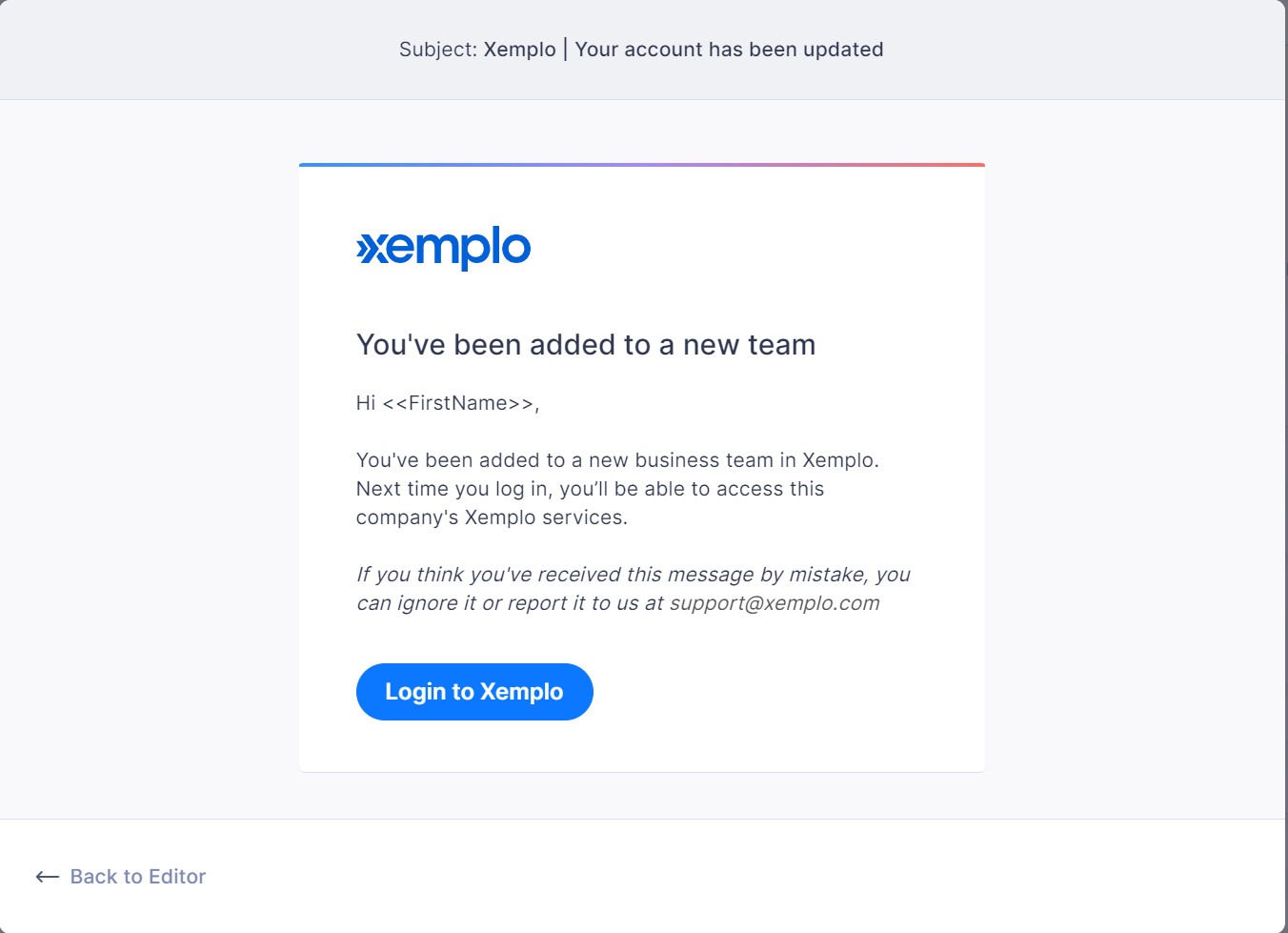The width and height of the screenshot is (1288, 933).
Task: Click the Subject: label in the header
Action: pyautogui.click(x=438, y=50)
